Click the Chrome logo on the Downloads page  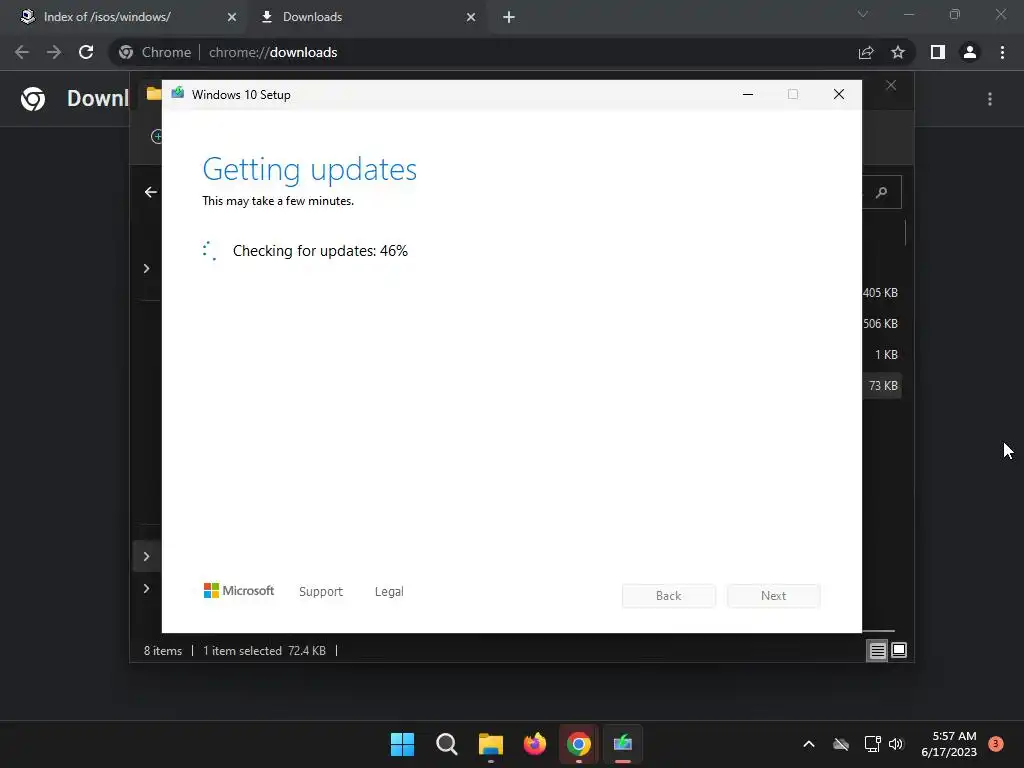click(x=33, y=99)
